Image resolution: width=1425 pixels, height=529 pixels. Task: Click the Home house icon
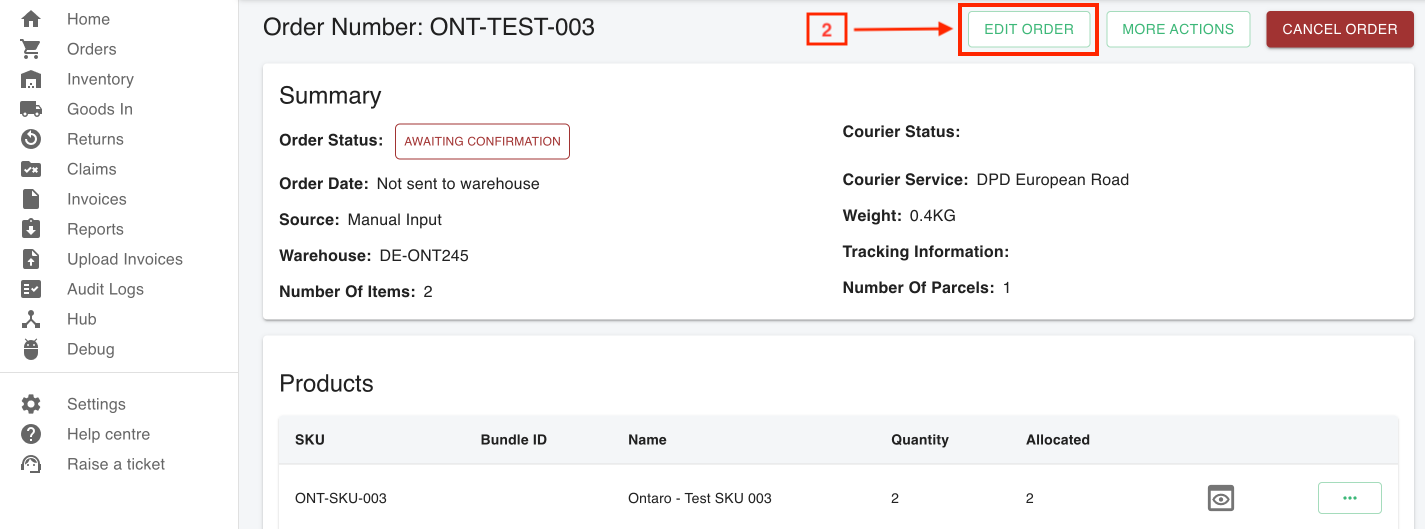coord(31,19)
